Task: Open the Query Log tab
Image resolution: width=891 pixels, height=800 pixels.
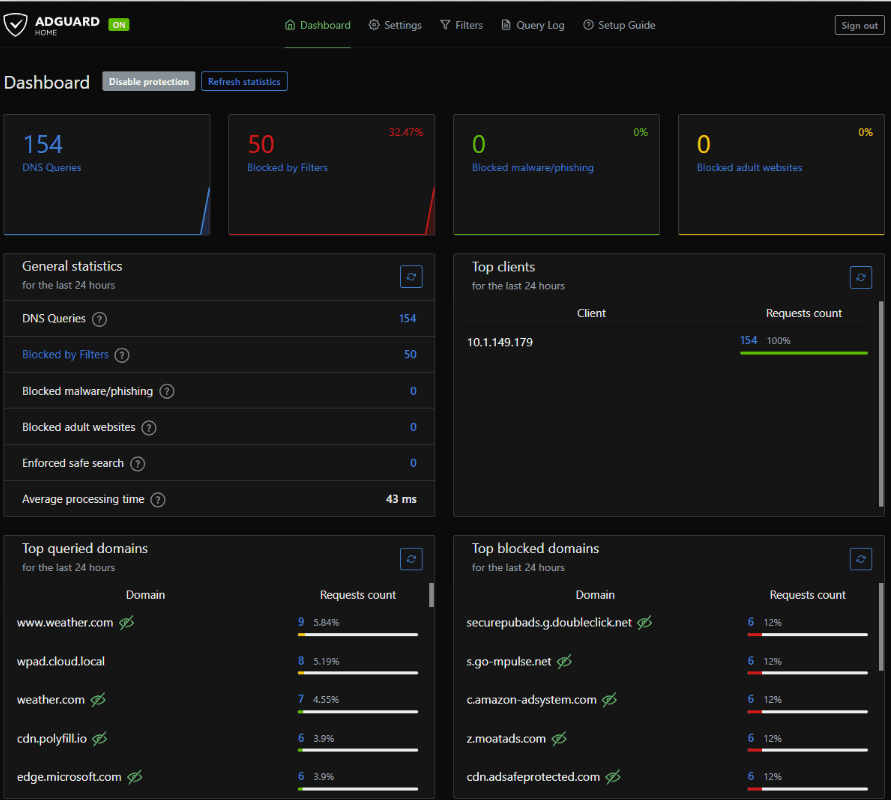Action: pyautogui.click(x=533, y=25)
